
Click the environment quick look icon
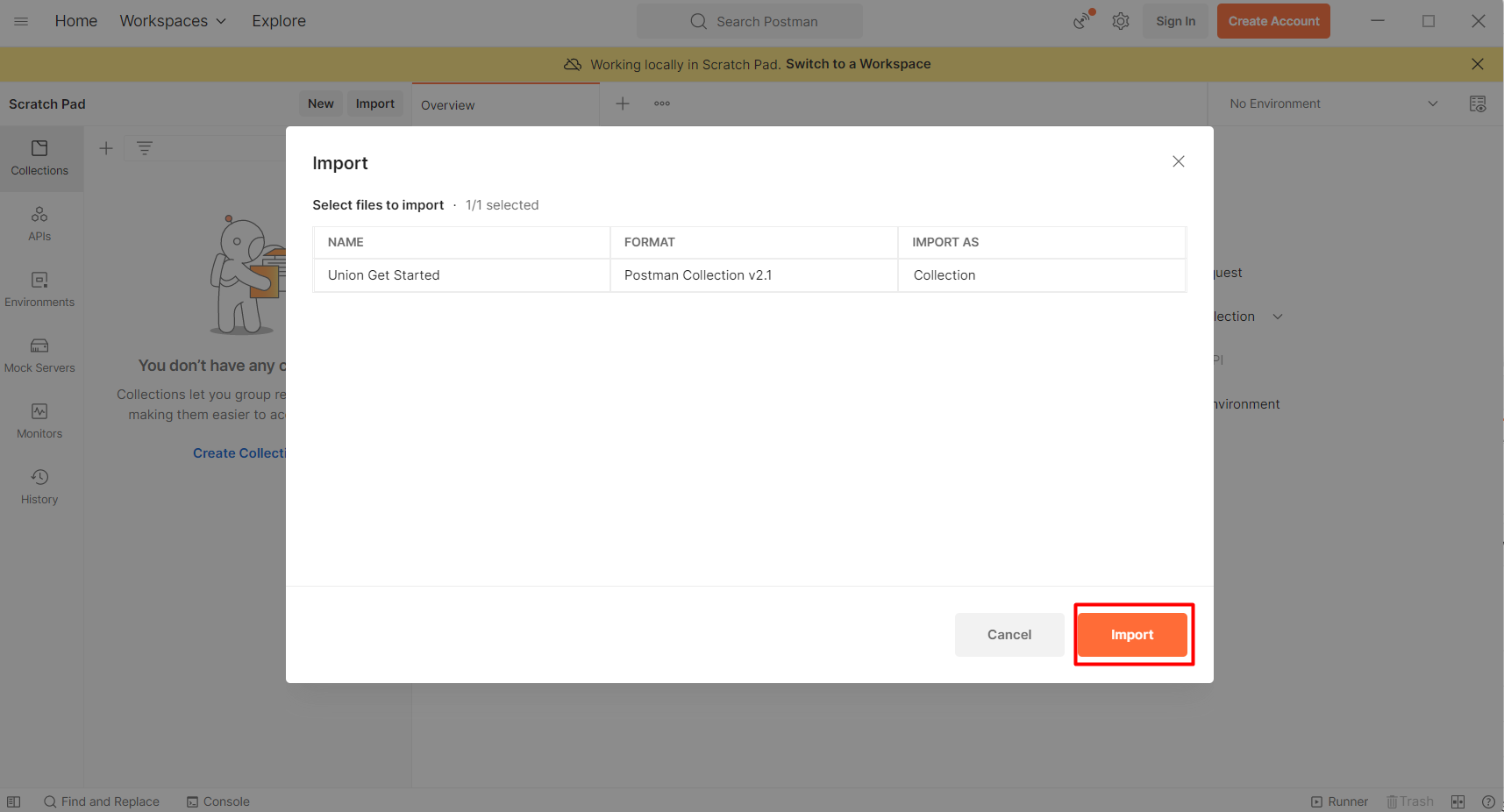1478,103
